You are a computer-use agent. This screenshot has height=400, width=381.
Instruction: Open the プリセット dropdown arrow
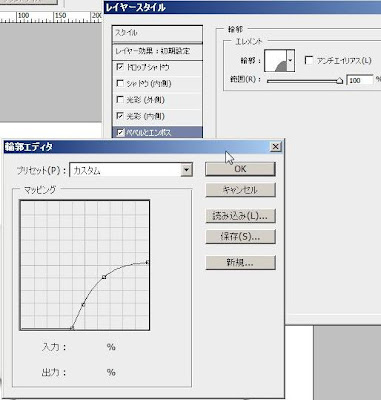point(186,170)
